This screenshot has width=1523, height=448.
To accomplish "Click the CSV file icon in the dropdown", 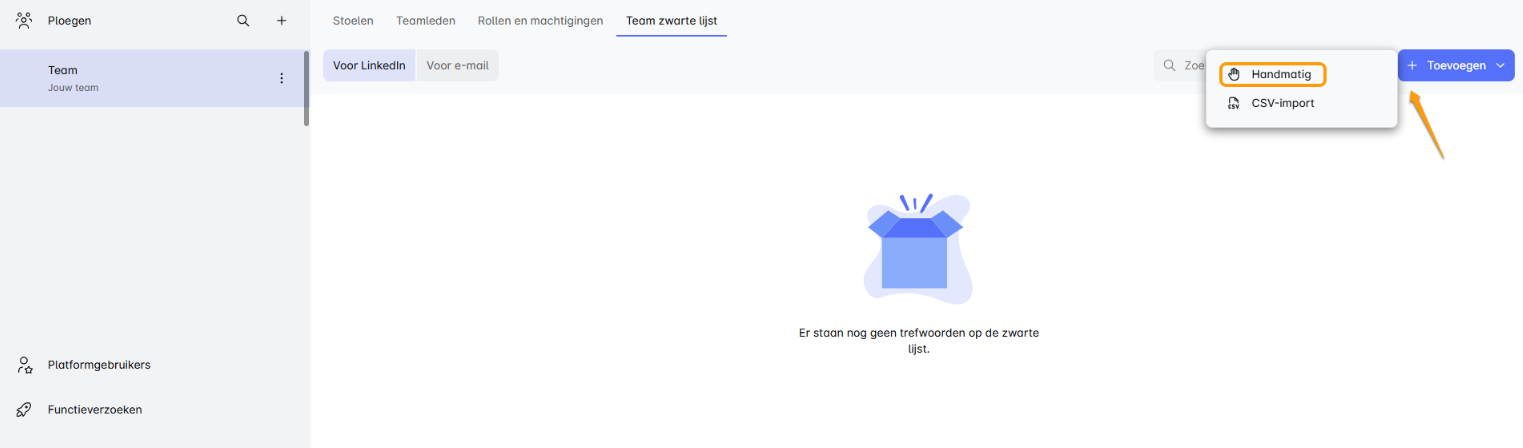I will coord(1234,103).
